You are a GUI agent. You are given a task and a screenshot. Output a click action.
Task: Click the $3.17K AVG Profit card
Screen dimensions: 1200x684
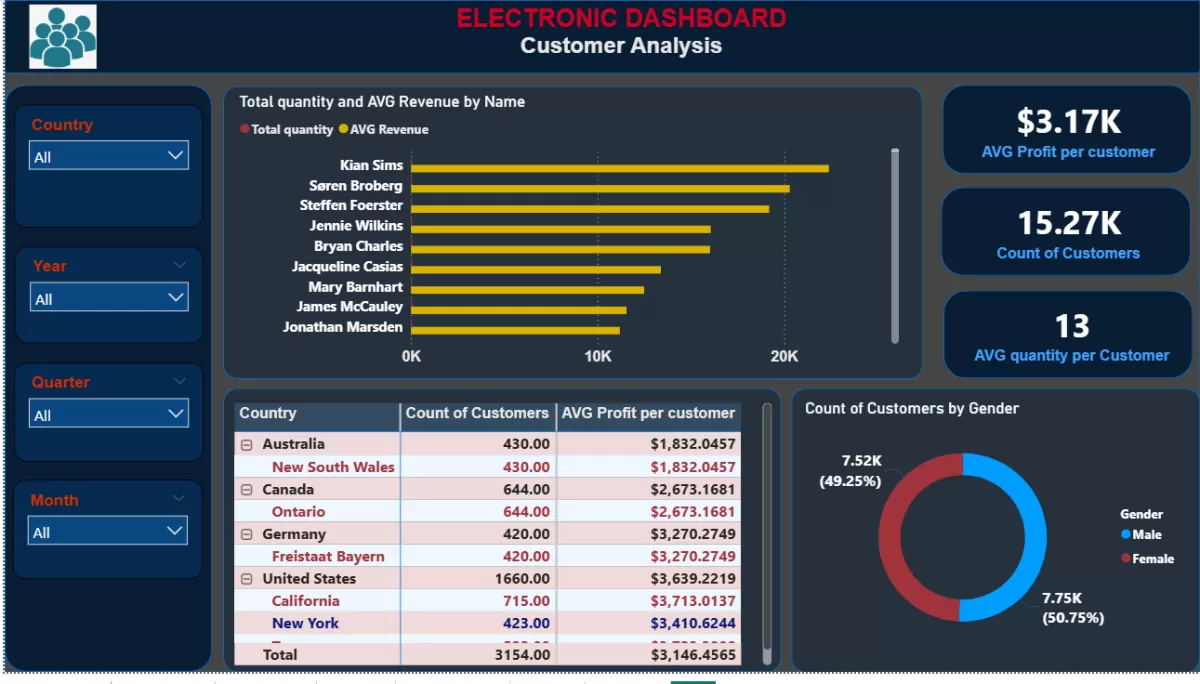1067,130
